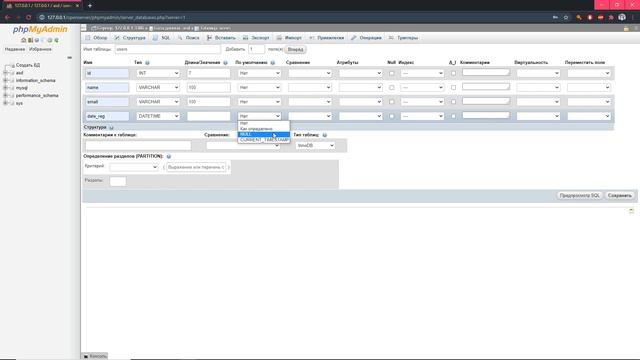
Task: Open the help icon beside По умолчанию header
Action: [x=273, y=62]
